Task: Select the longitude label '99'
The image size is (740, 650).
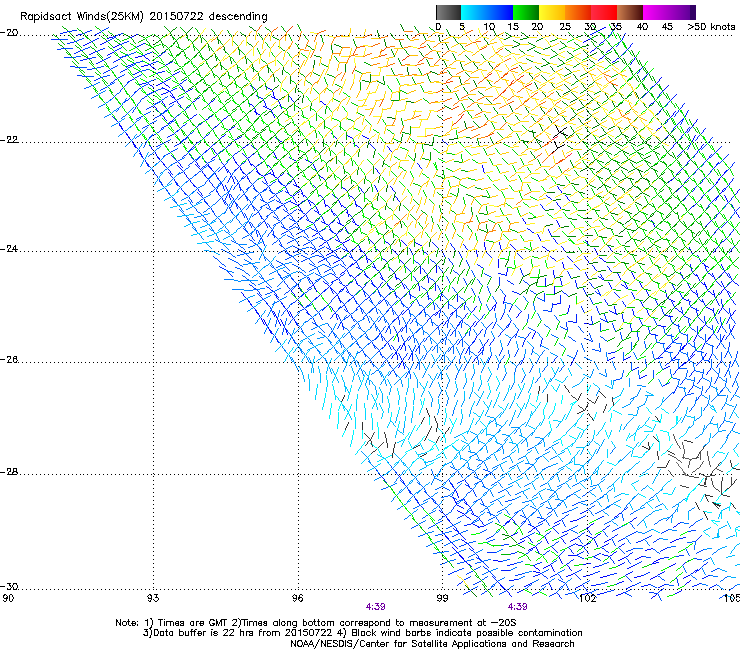Action: point(442,598)
